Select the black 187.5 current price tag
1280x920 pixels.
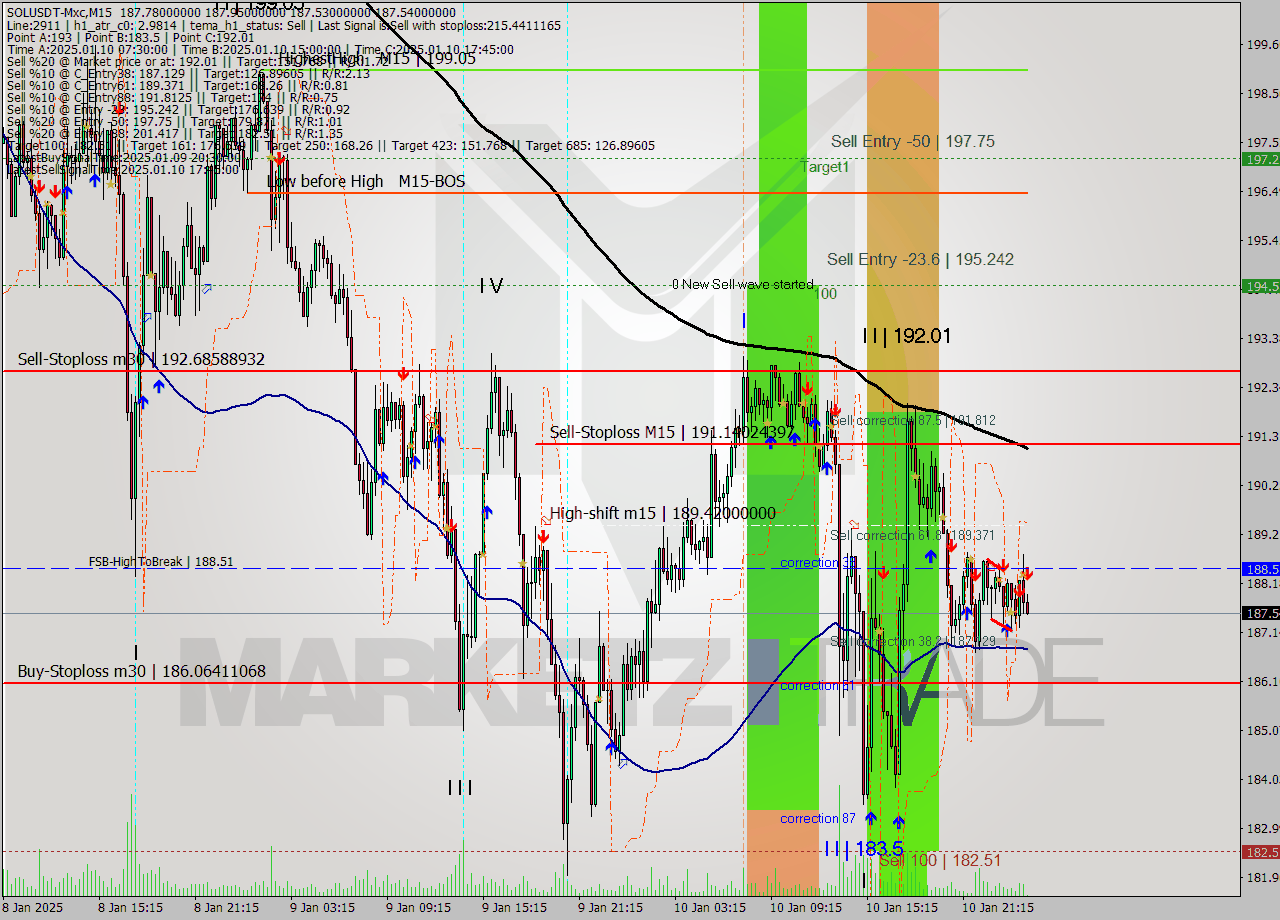tap(1260, 613)
